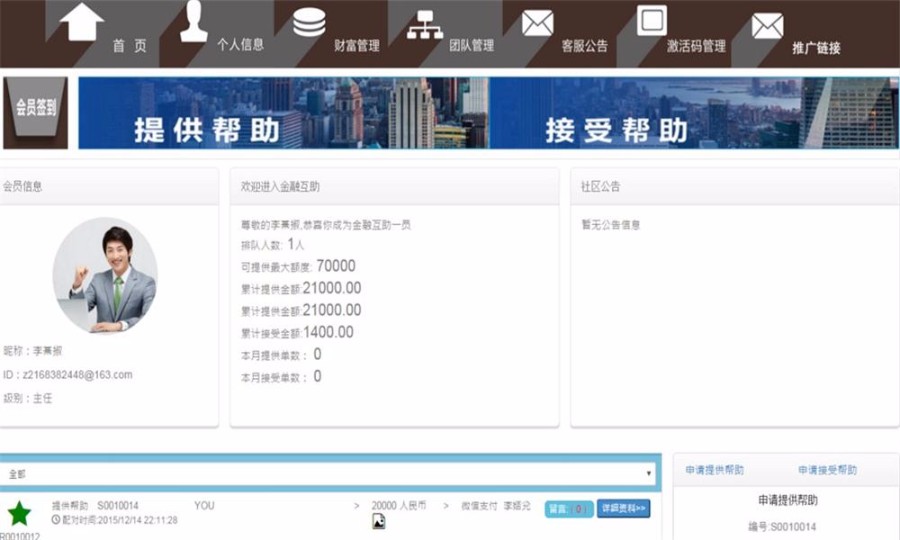900x540 pixels.
Task: Click the 留言 message button
Action: (569, 508)
